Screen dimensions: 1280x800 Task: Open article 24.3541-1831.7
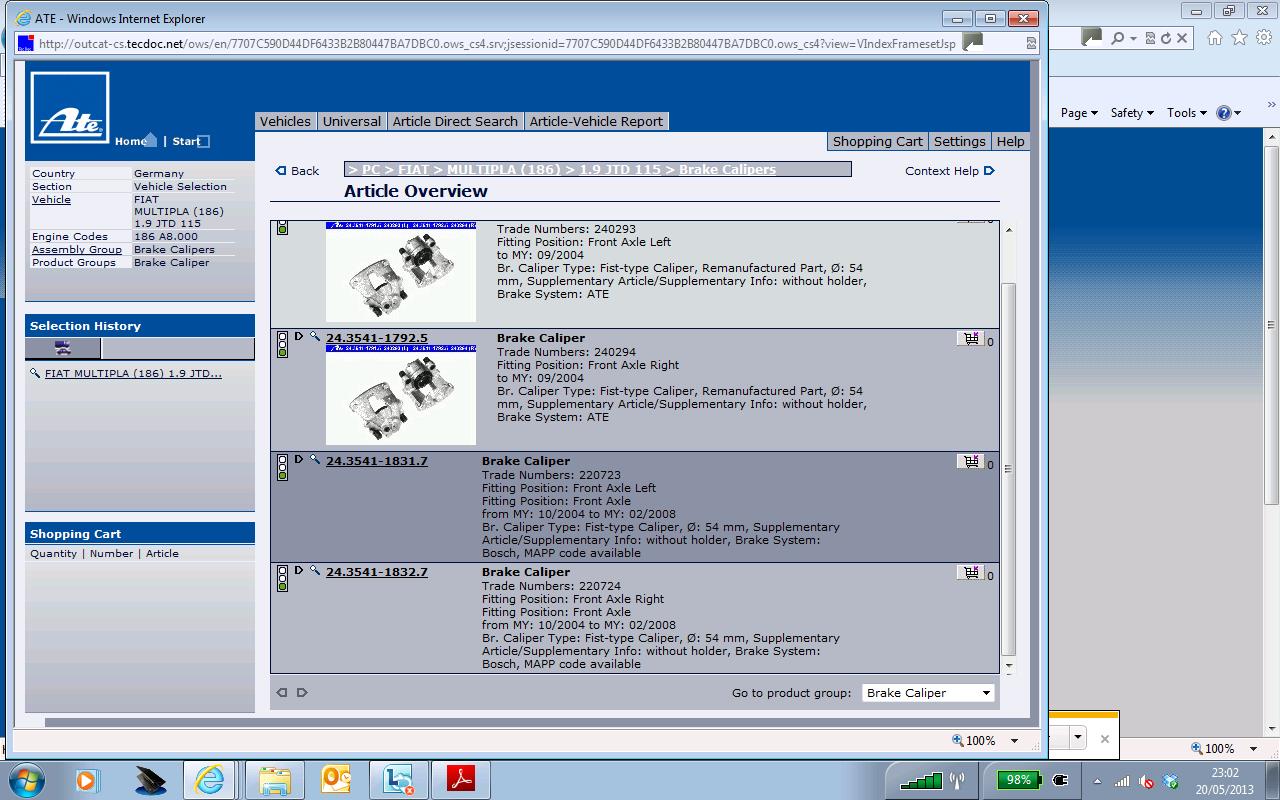tap(376, 461)
